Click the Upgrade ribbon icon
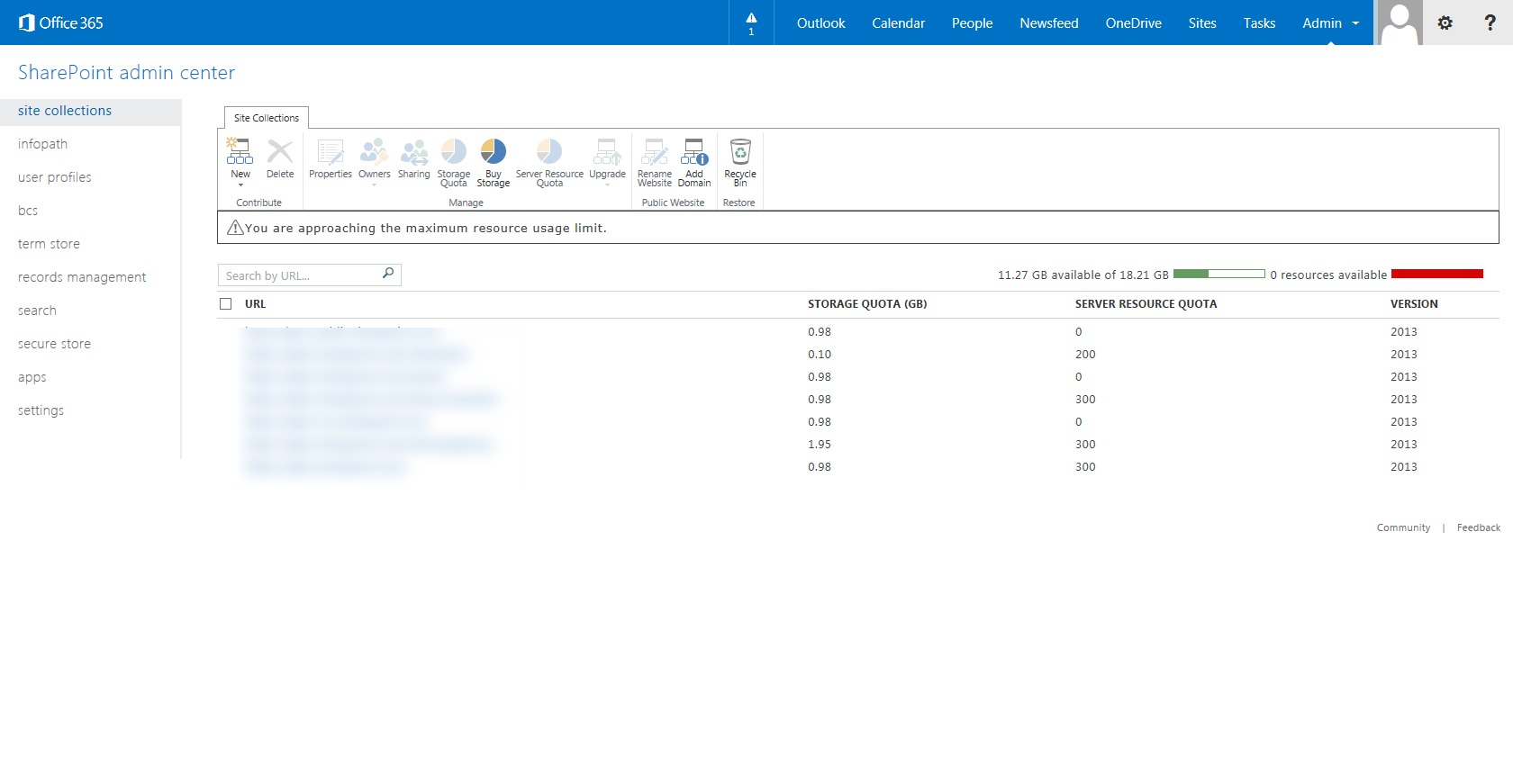1513x784 pixels. [607, 151]
